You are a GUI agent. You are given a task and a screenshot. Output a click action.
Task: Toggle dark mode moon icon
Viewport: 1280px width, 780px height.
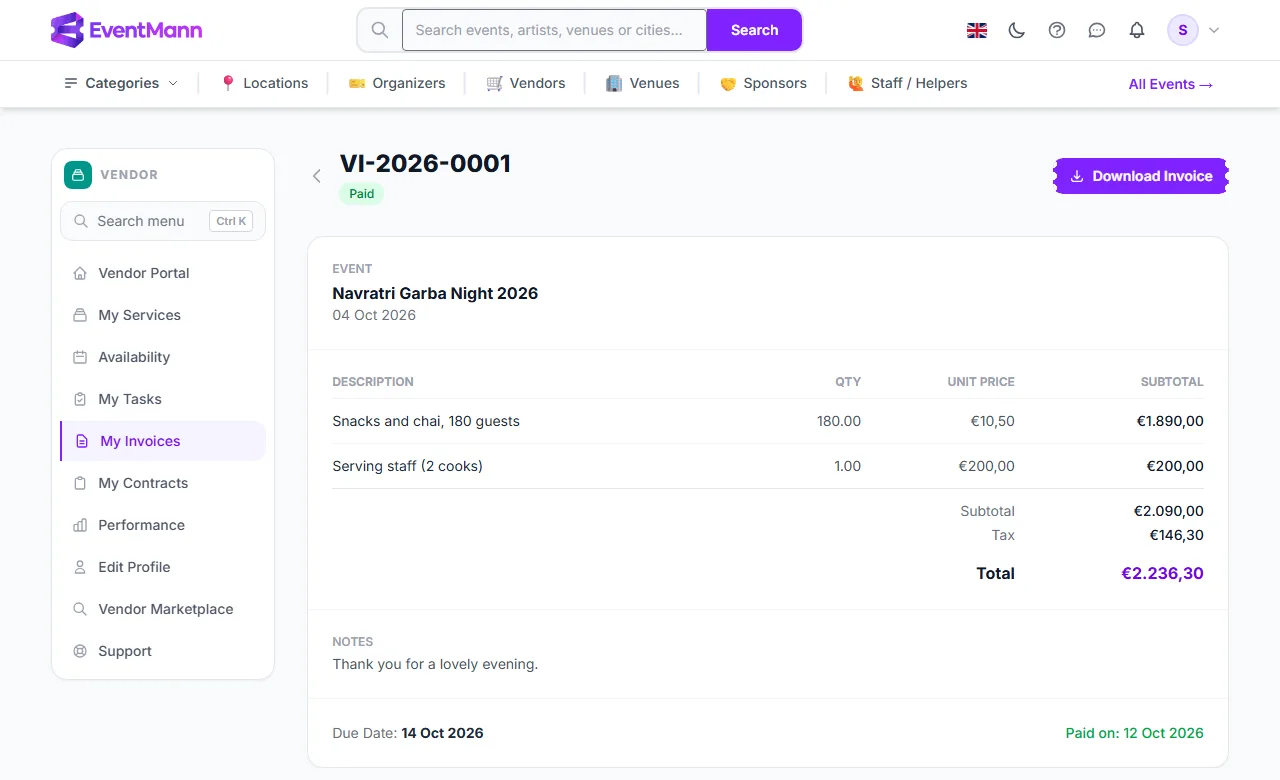click(x=1017, y=30)
